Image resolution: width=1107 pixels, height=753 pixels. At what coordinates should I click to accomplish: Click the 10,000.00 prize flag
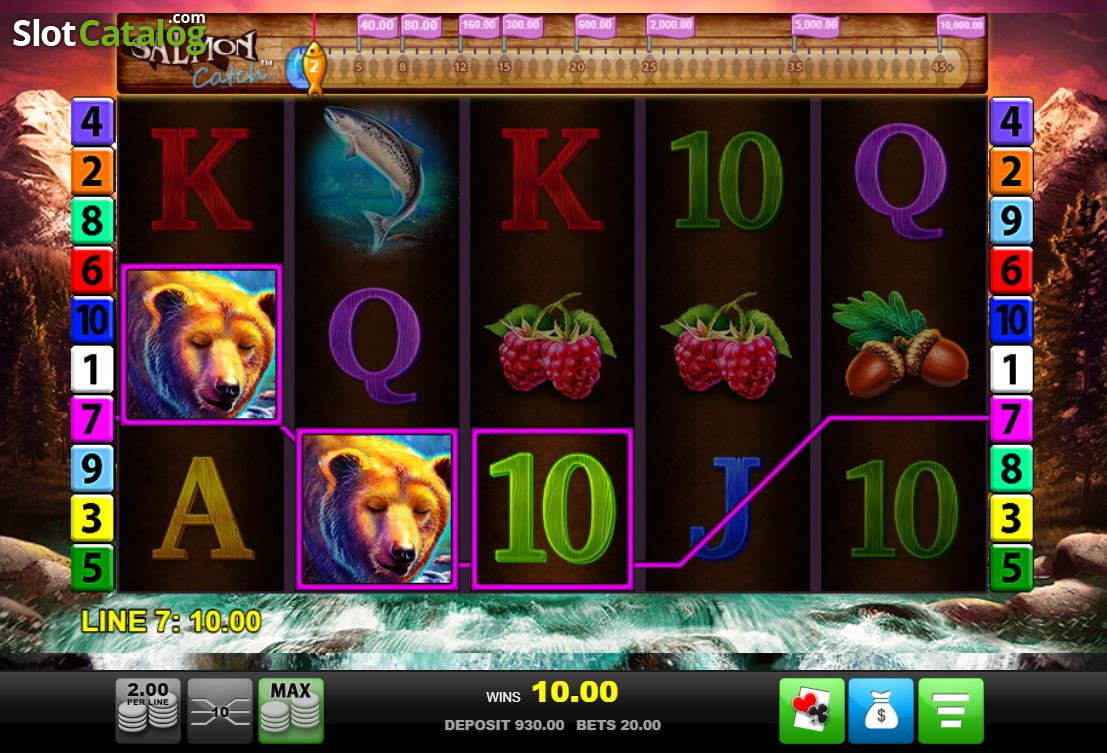[x=961, y=26]
